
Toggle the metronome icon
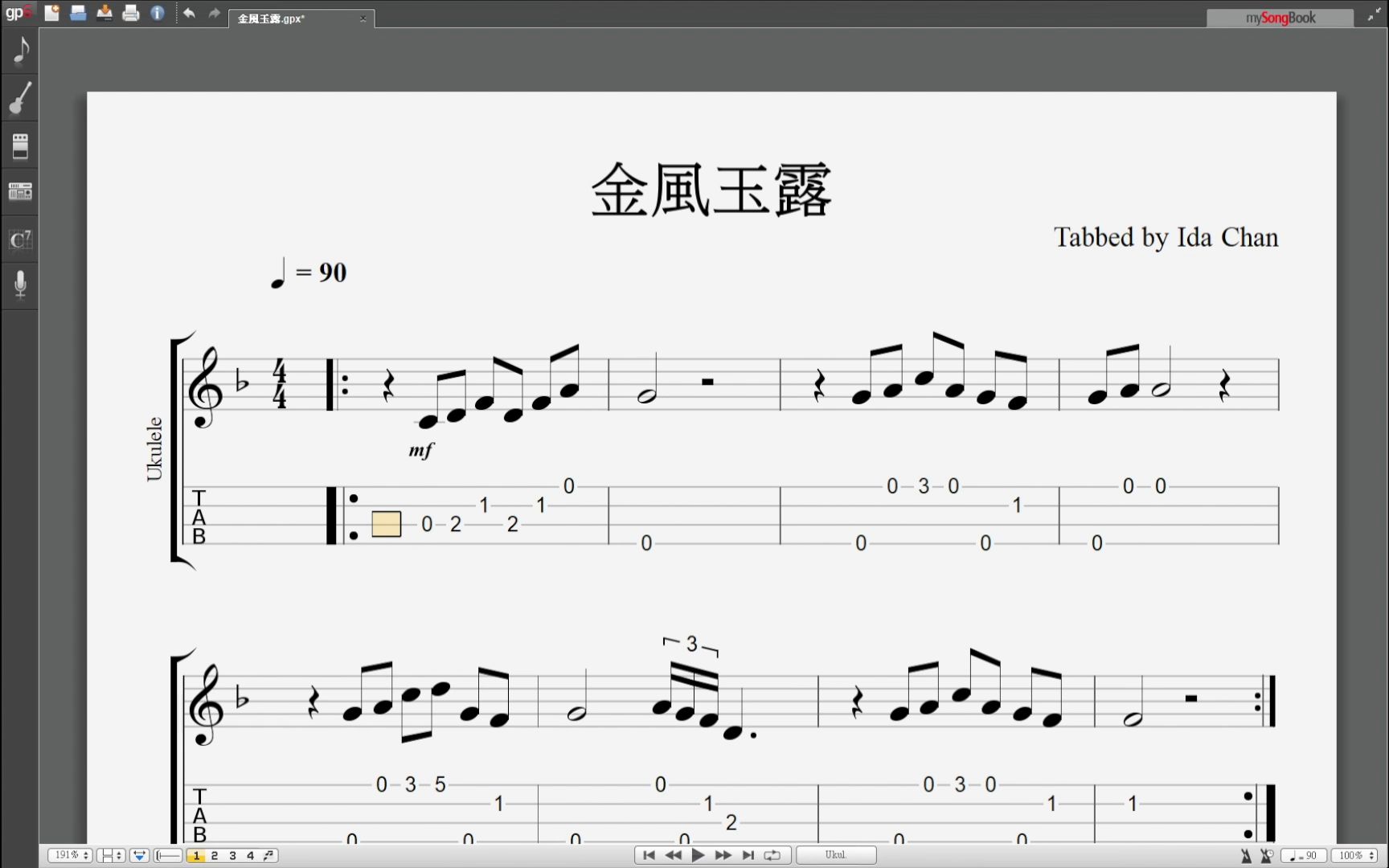pos(1246,856)
